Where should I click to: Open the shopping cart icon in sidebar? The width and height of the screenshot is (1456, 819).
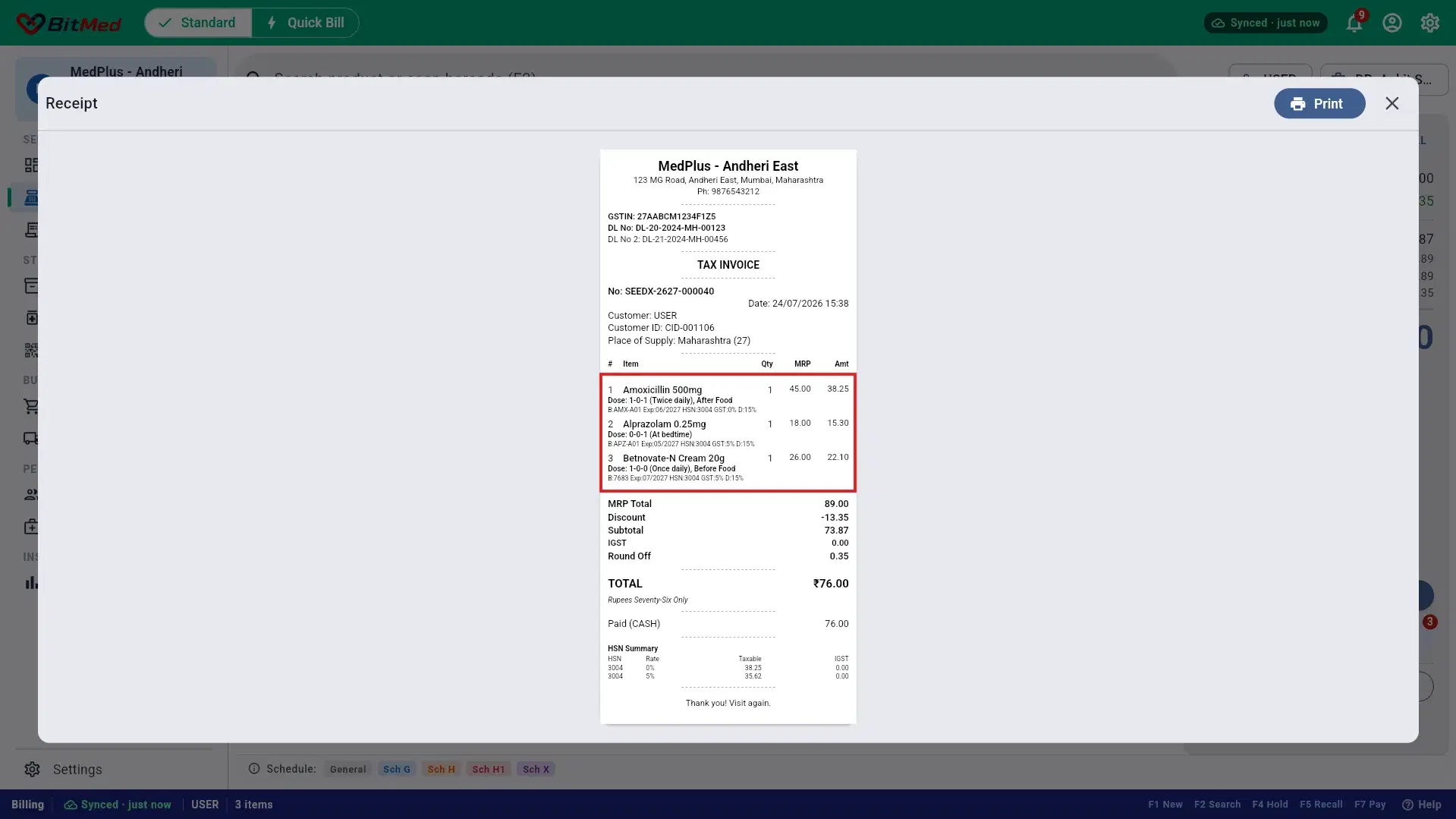tap(31, 406)
